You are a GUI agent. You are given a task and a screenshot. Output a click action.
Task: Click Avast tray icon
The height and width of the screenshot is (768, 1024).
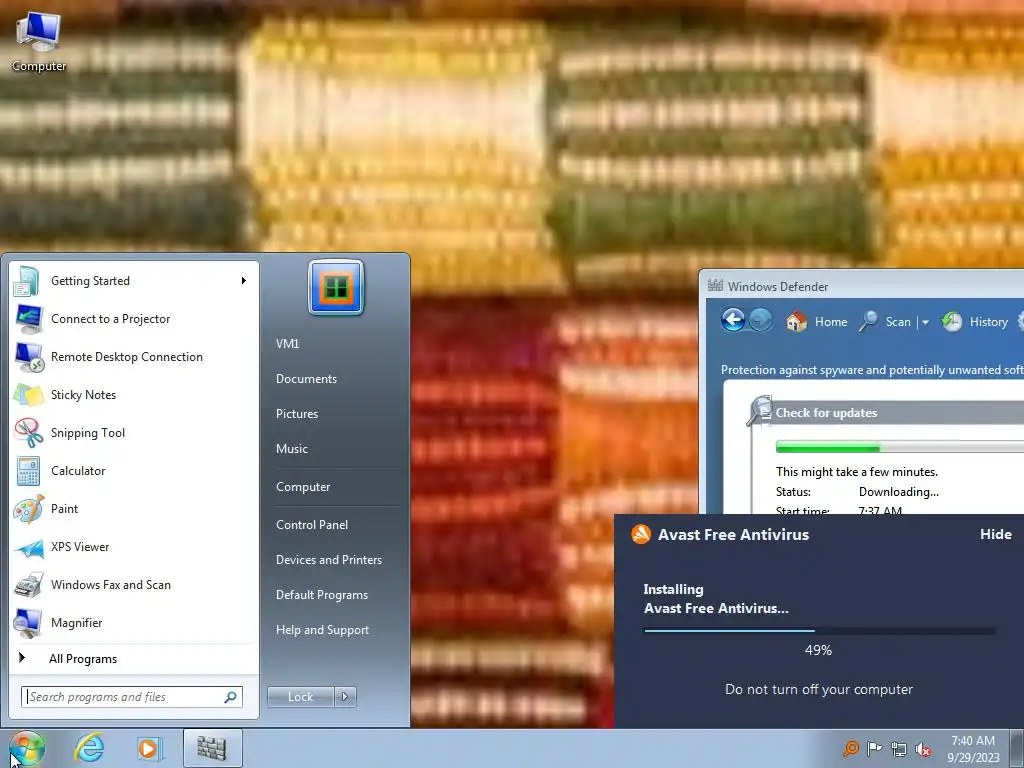(850, 748)
